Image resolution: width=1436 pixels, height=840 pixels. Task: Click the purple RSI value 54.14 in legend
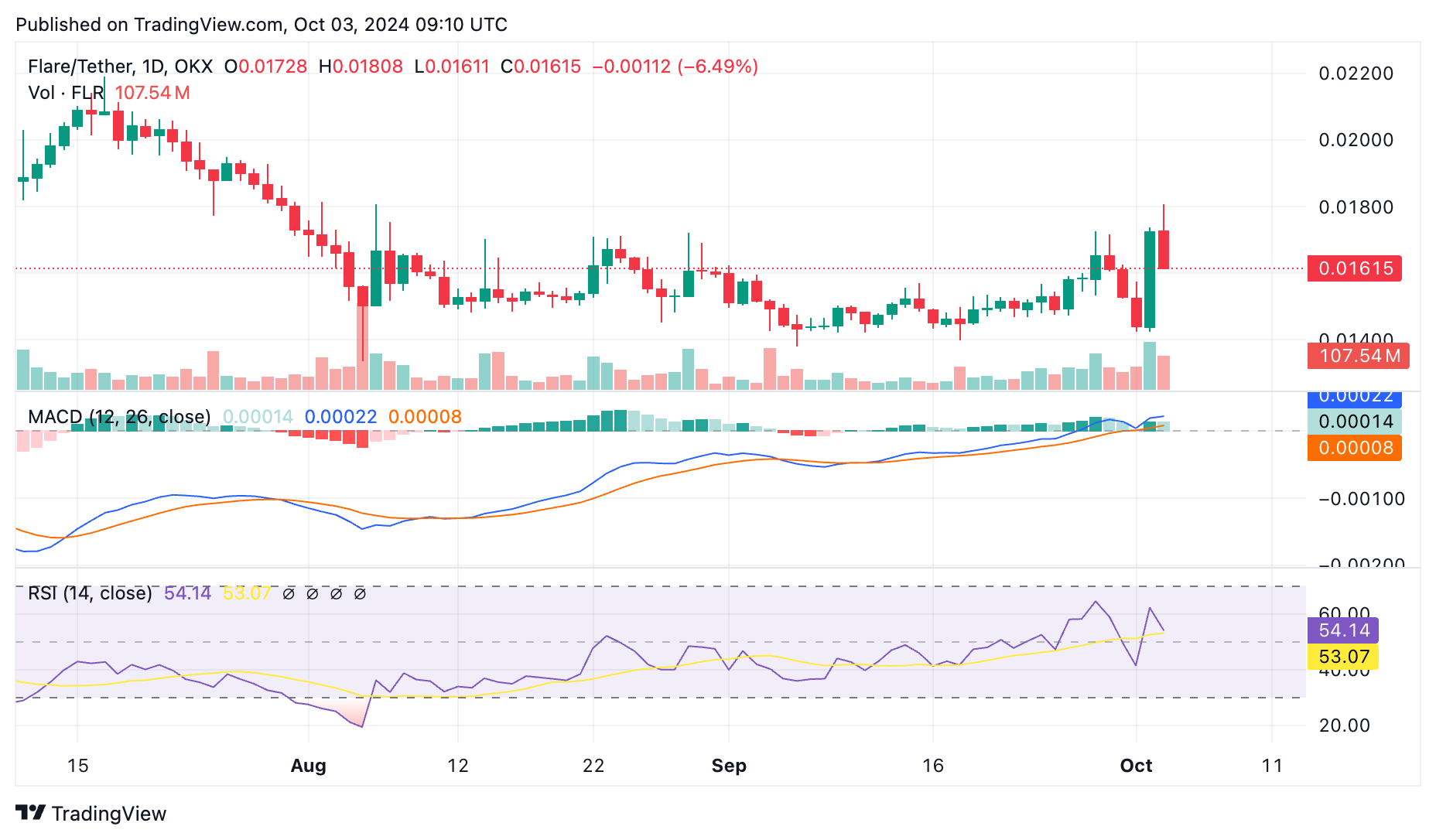pyautogui.click(x=187, y=593)
